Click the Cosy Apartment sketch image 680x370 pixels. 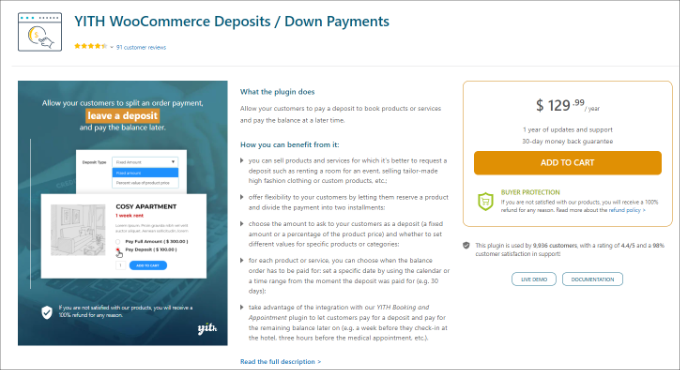pyautogui.click(x=78, y=230)
